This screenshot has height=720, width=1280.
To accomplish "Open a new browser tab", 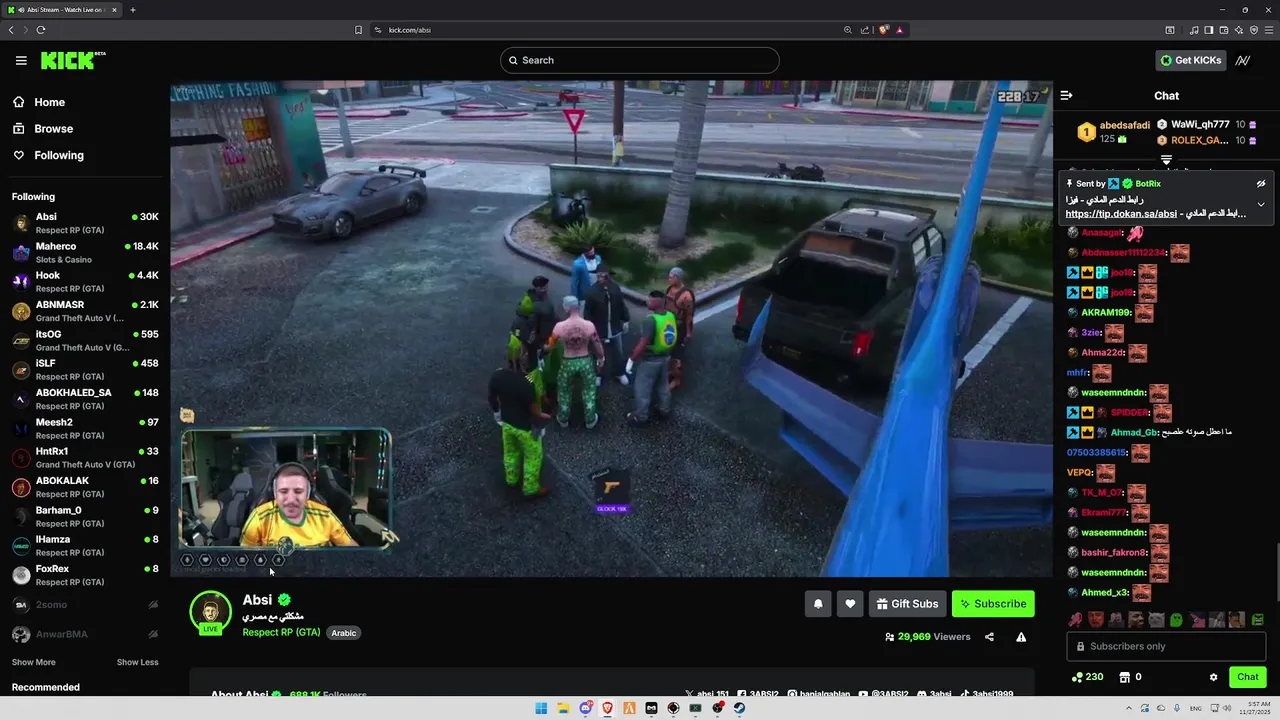I will pyautogui.click(x=132, y=10).
